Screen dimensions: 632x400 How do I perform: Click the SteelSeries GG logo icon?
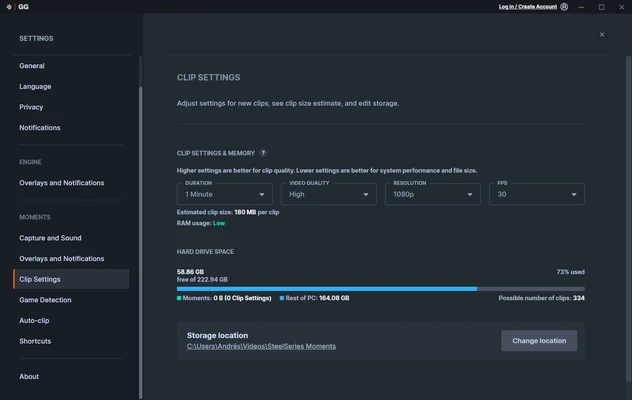pos(9,7)
